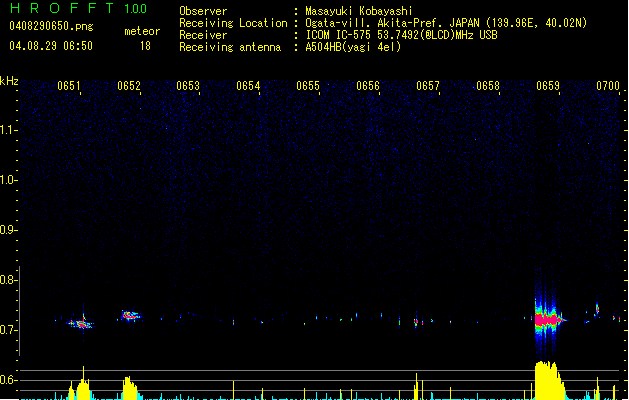Click the receiver text ICOM IC-575
Viewport: 629px width, 400px height.
[x=338, y=35]
